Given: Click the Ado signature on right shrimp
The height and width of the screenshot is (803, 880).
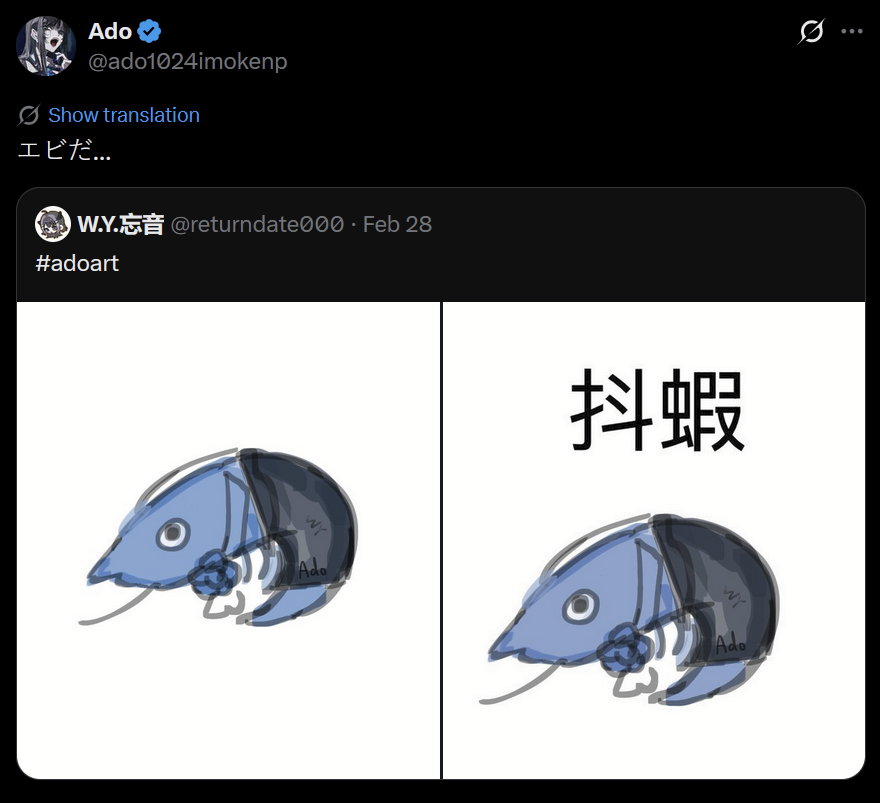Looking at the screenshot, I should tap(730, 644).
